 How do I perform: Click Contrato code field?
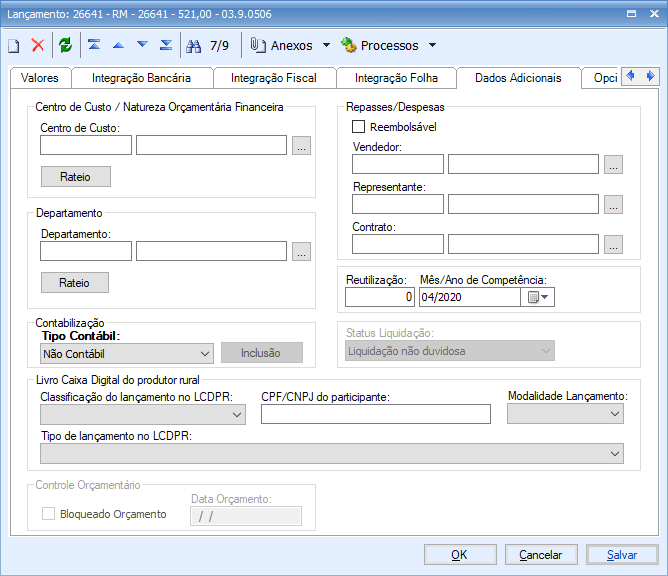[x=398, y=245]
